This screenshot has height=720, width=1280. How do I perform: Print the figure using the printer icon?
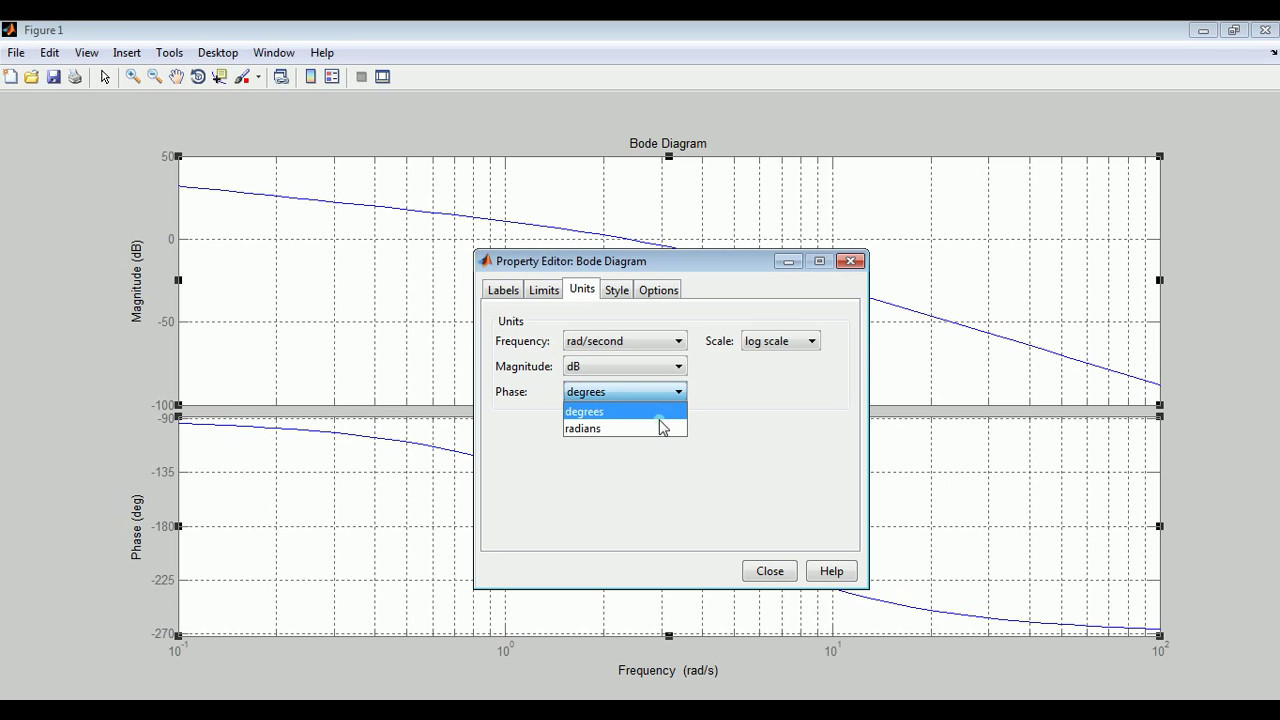click(x=75, y=77)
